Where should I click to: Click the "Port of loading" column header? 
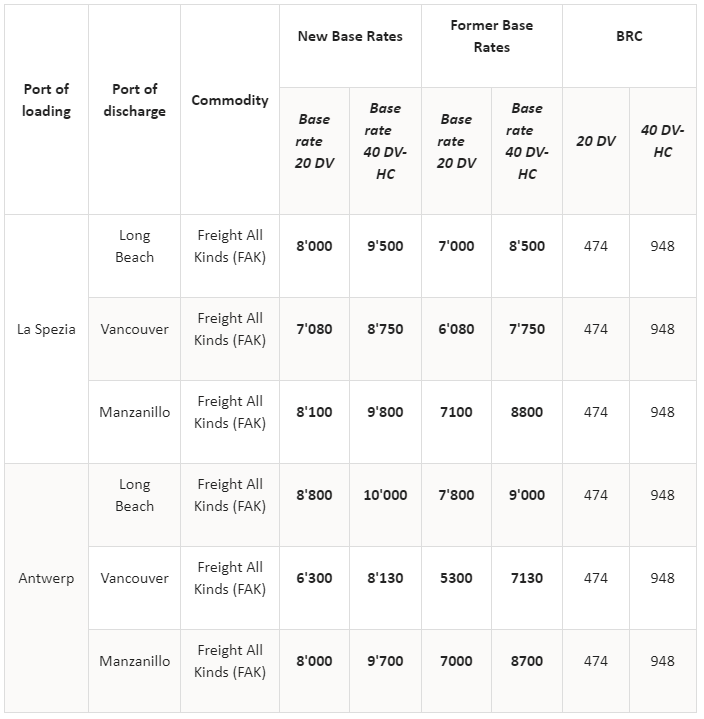[46, 100]
